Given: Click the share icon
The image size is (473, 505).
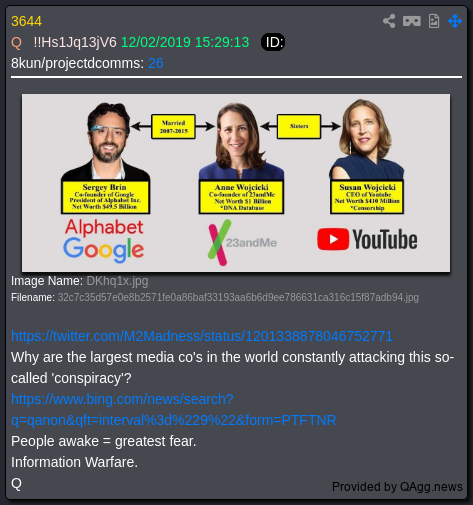Looking at the screenshot, I should 389,21.
